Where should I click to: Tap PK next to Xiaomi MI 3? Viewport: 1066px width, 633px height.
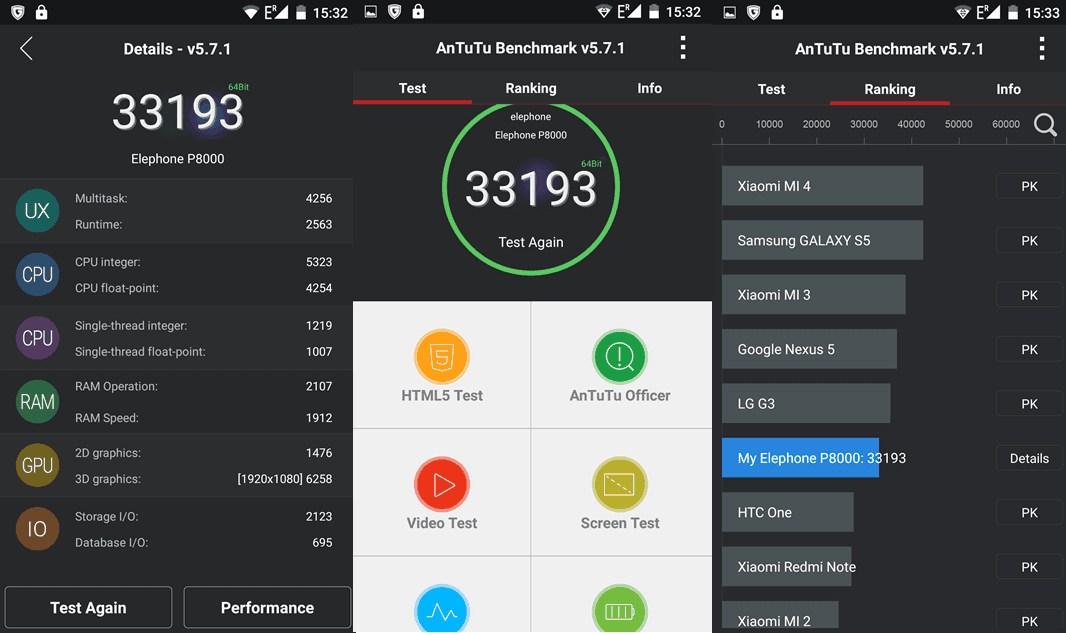tap(1029, 295)
